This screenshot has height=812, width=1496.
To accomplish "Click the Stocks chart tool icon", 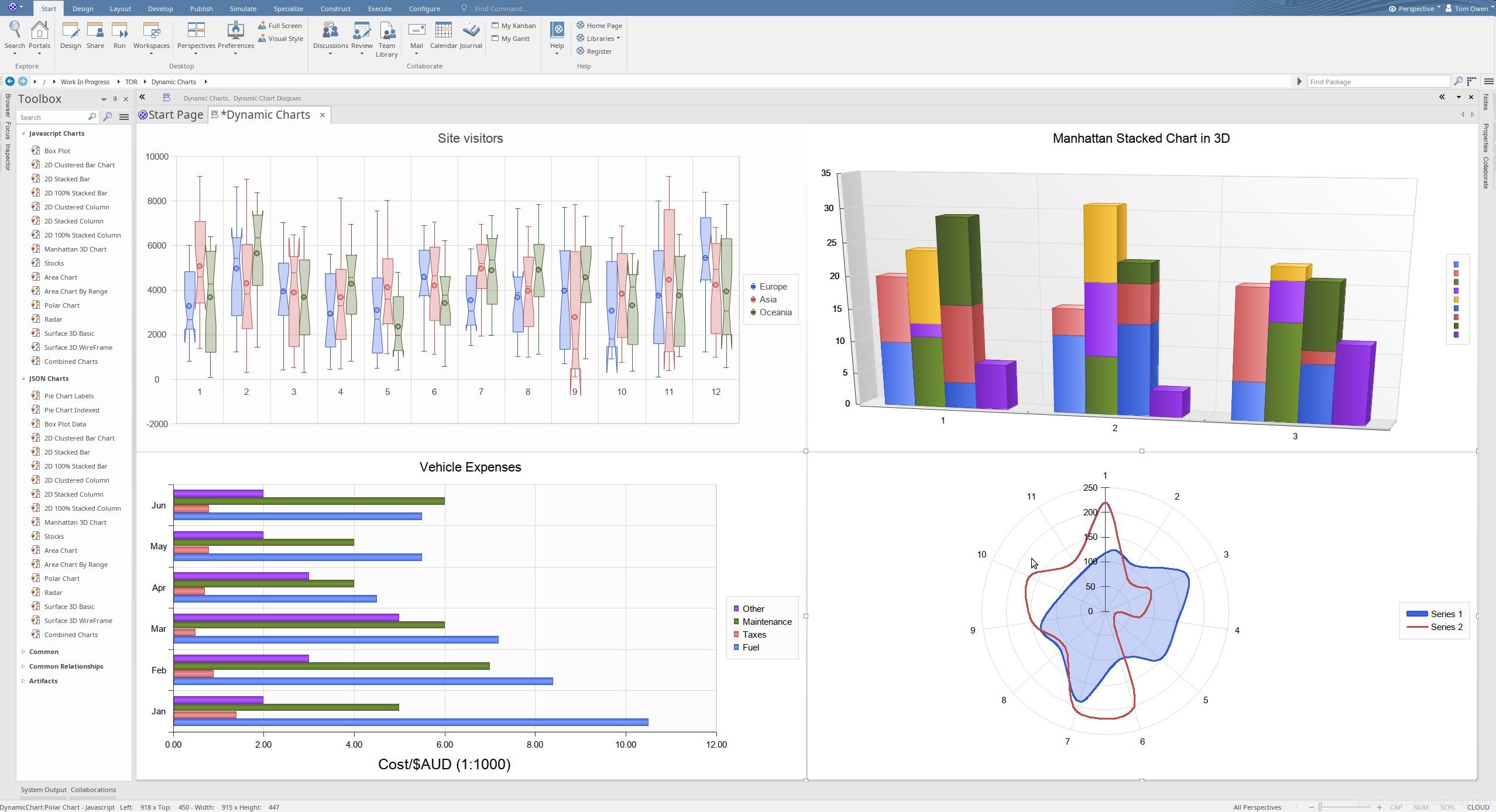I will coord(35,263).
